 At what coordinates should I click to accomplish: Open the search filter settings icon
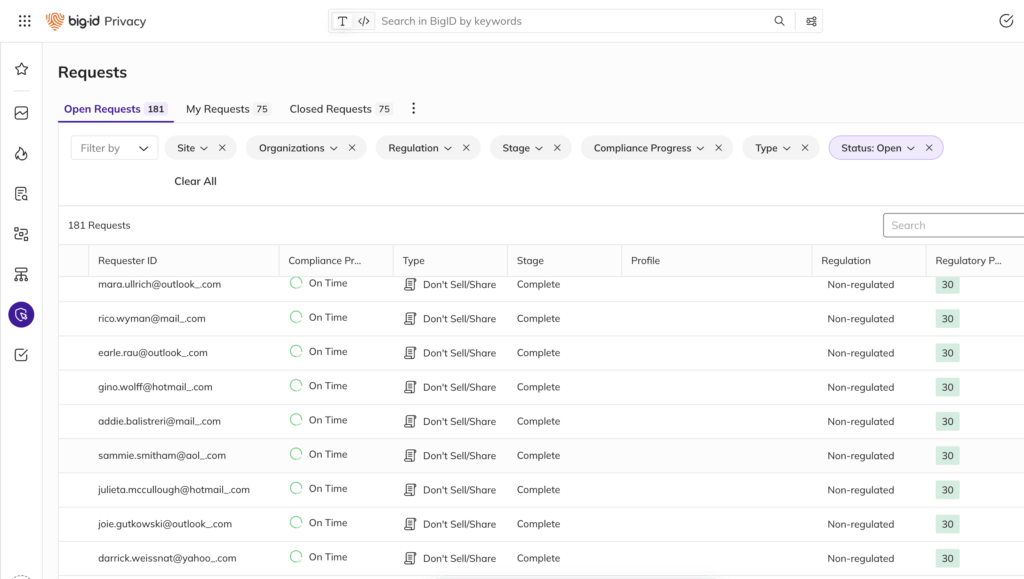pos(811,21)
